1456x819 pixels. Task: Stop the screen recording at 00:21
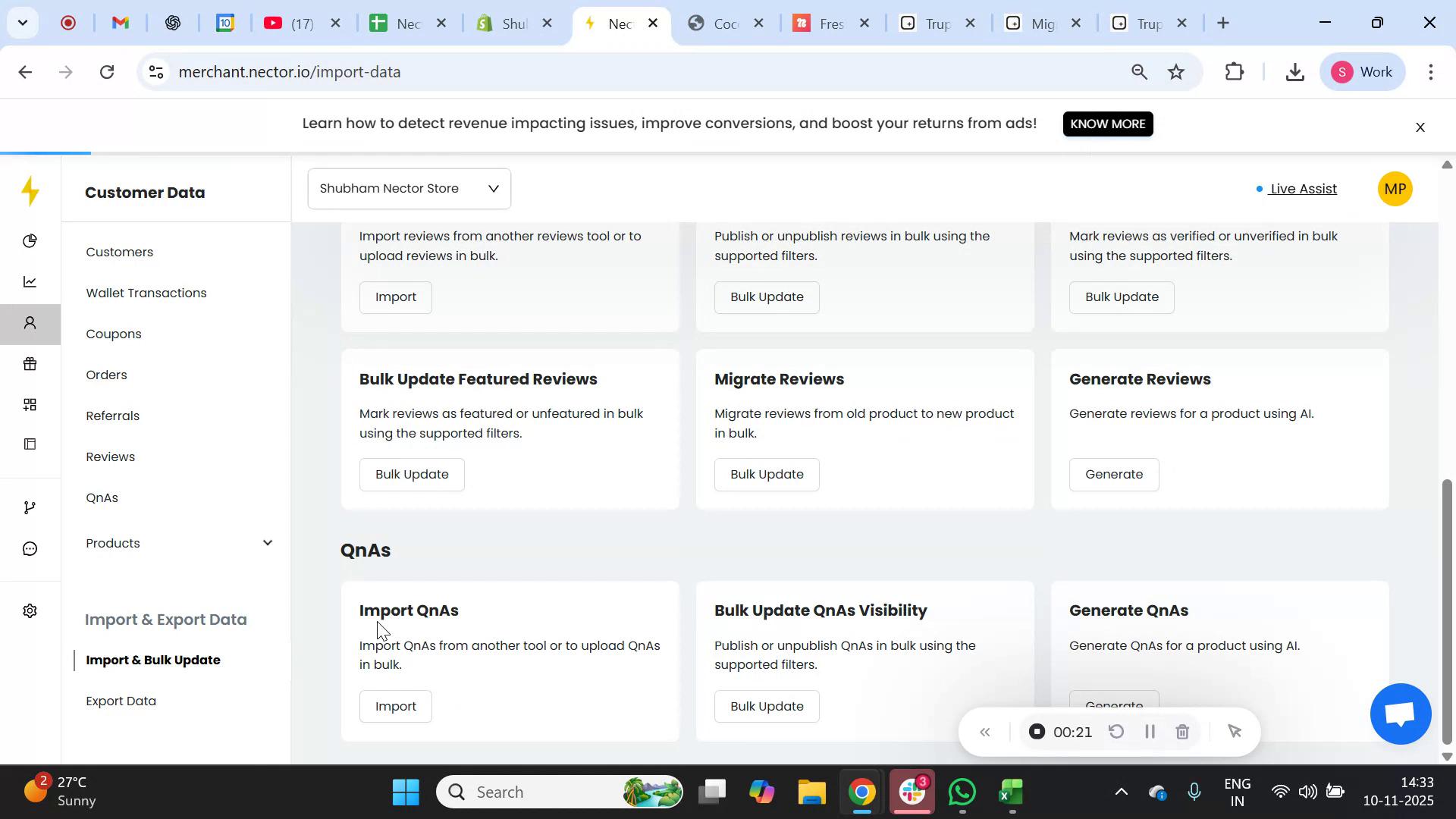(1036, 732)
